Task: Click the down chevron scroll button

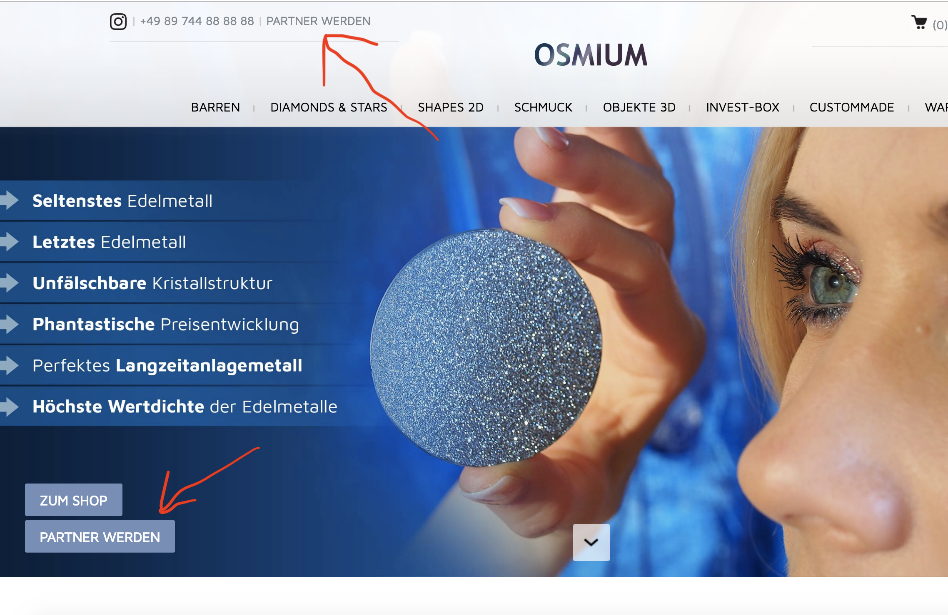Action: point(591,542)
